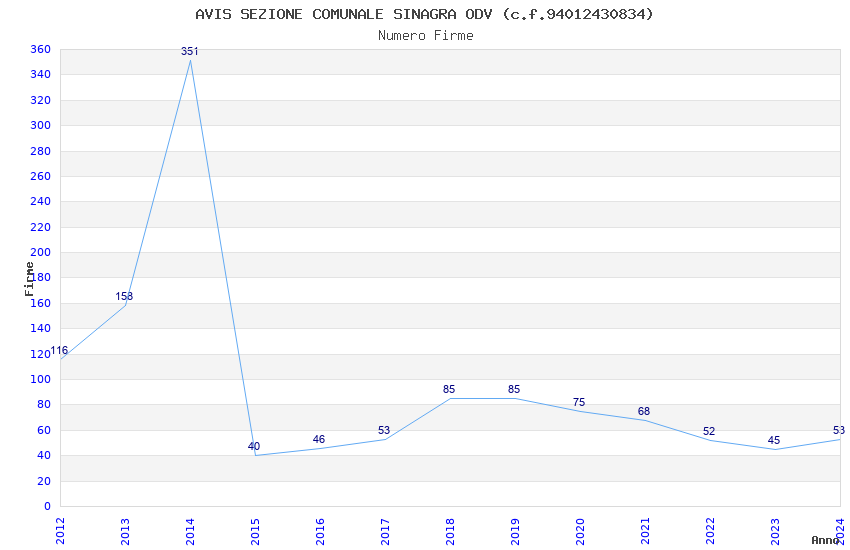This screenshot has width=850, height=550.
Task: Click the y-axis value 300
Action: point(41,125)
